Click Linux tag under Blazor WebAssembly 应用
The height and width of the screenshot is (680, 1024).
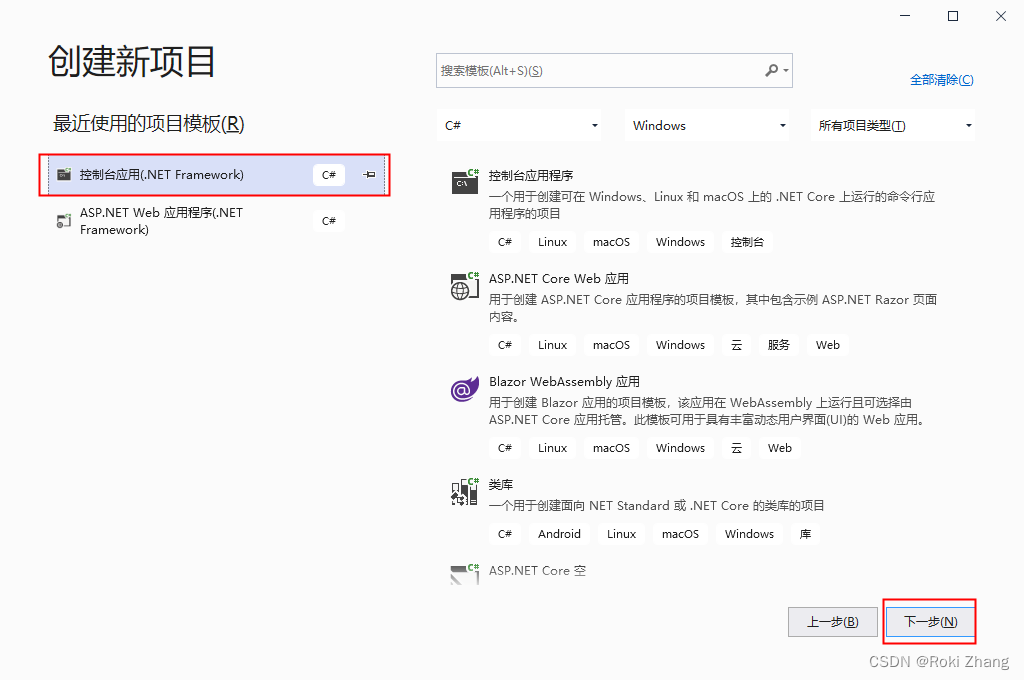tap(552, 448)
